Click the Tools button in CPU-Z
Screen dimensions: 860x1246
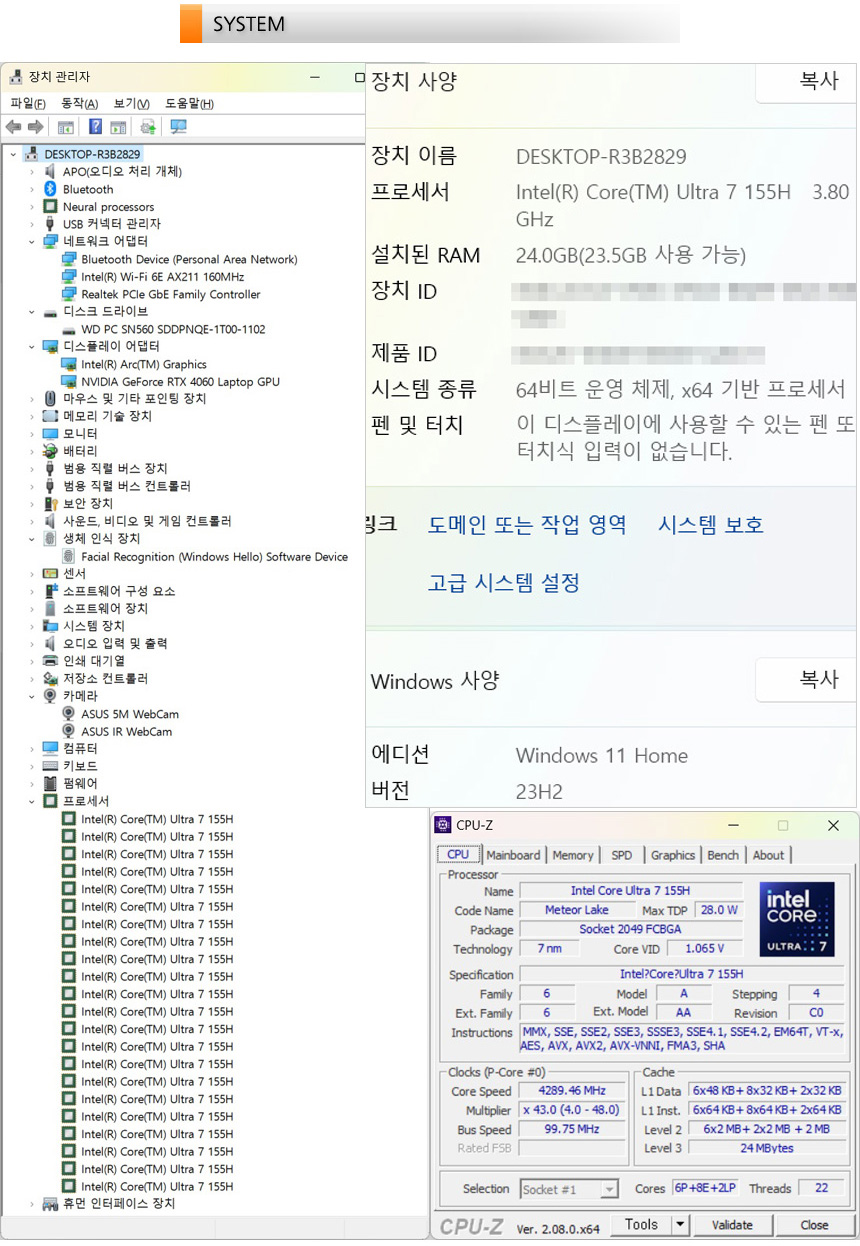(641, 1224)
